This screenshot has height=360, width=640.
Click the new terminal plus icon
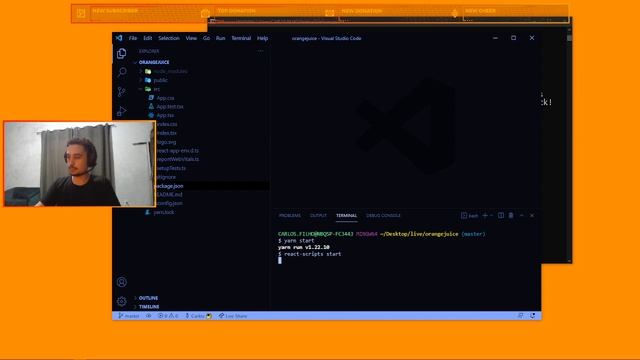485,216
